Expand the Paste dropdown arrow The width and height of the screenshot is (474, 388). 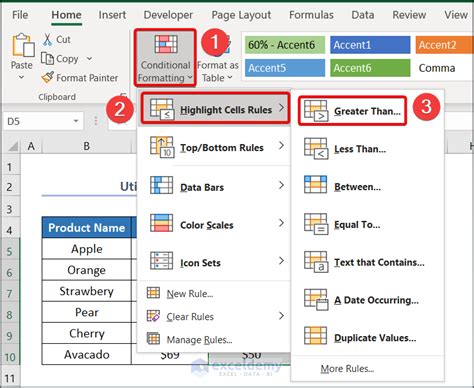[x=21, y=78]
